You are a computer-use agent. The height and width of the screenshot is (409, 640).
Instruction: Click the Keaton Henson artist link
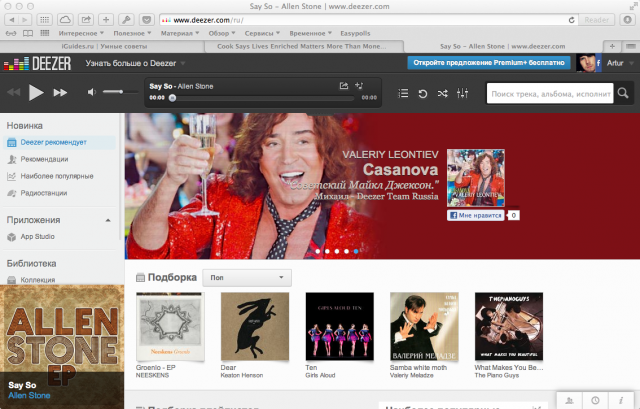coord(242,376)
